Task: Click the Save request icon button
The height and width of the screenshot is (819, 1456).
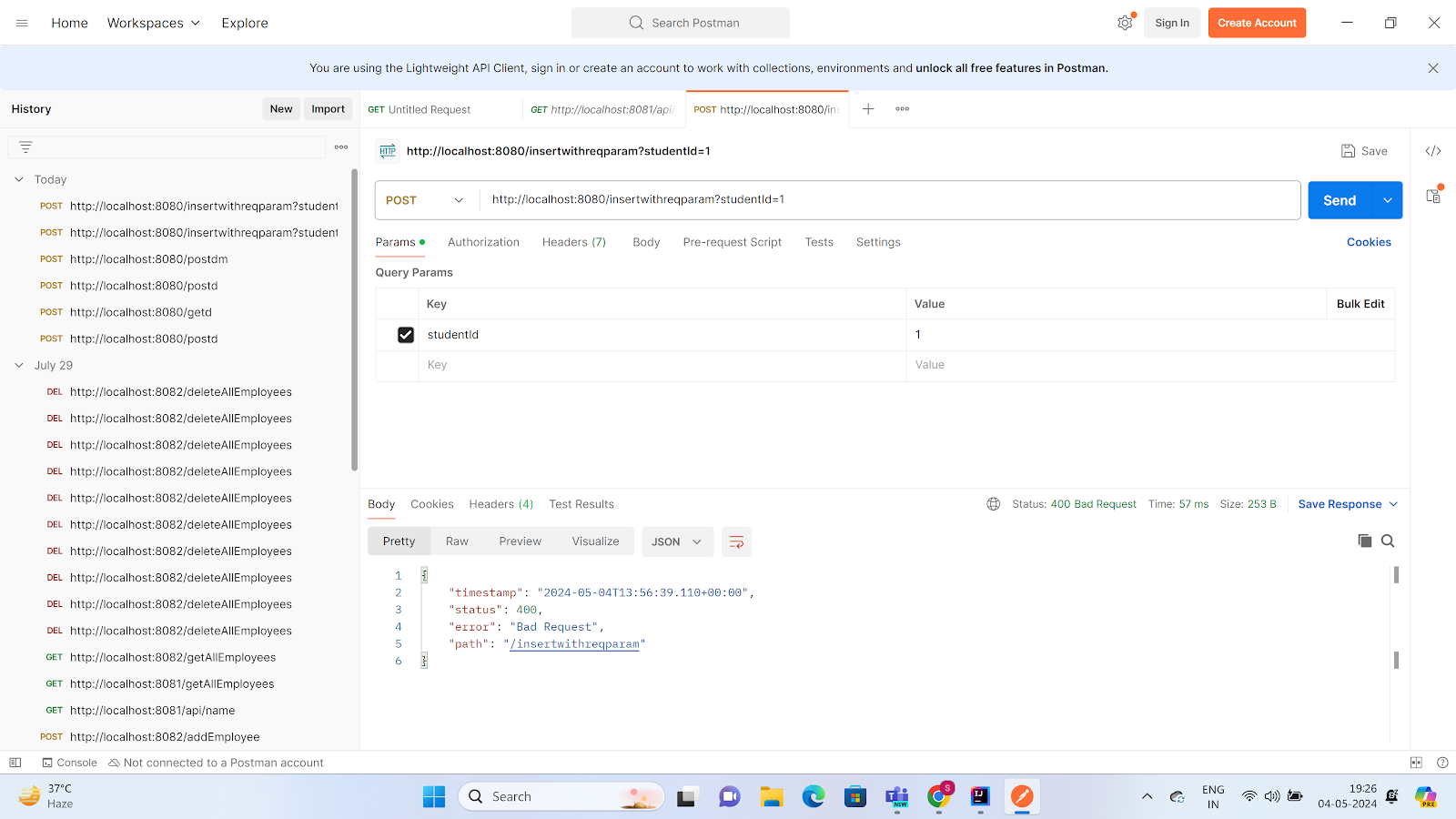Action: pyautogui.click(x=1364, y=151)
